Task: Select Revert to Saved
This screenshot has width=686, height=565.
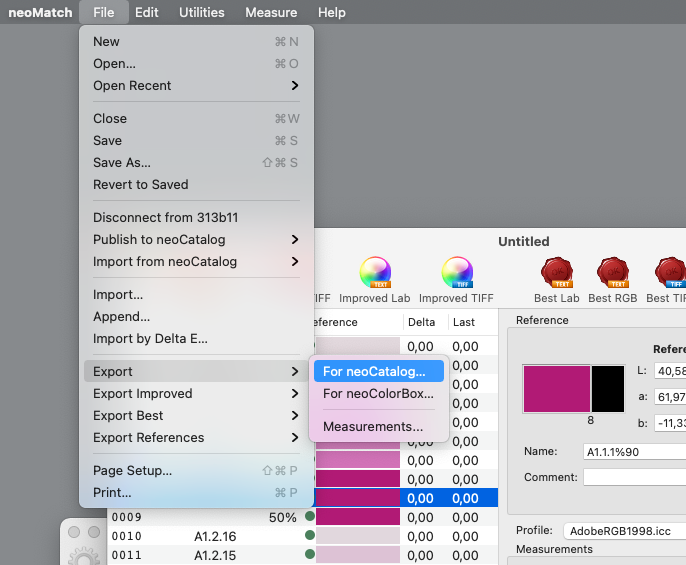Action: coord(196,184)
